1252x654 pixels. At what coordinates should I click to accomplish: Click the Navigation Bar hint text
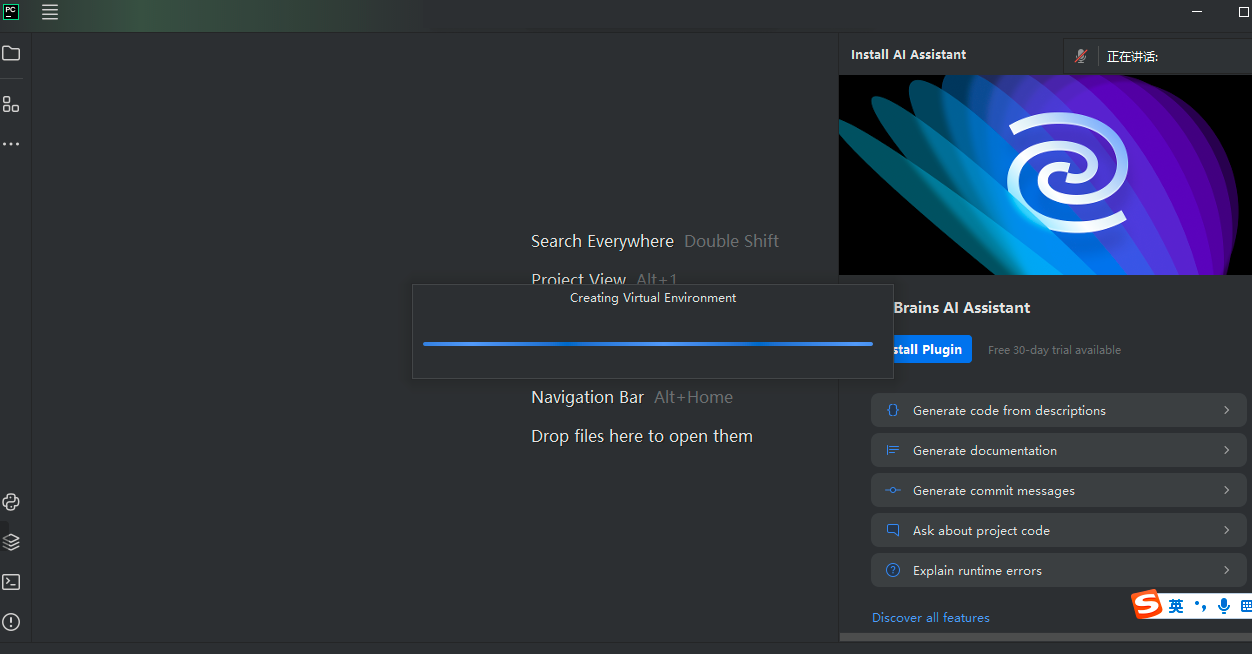[587, 397]
